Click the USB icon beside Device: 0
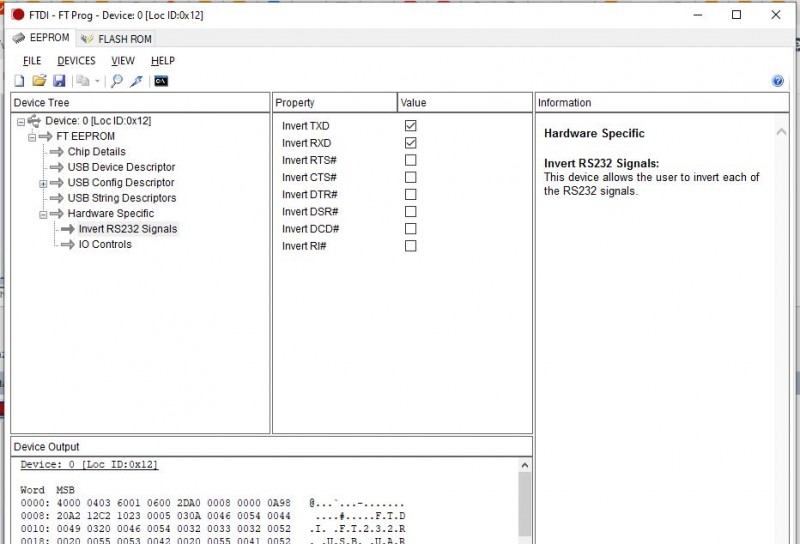The height and width of the screenshot is (544, 800). click(x=34, y=121)
